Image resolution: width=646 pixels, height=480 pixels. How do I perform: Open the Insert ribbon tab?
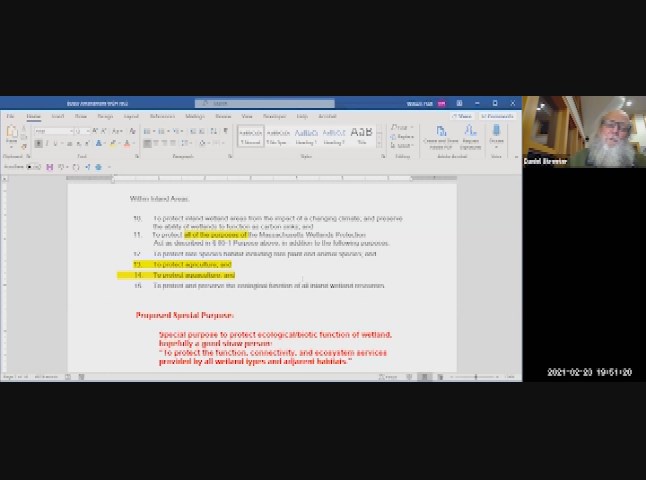pyautogui.click(x=58, y=116)
